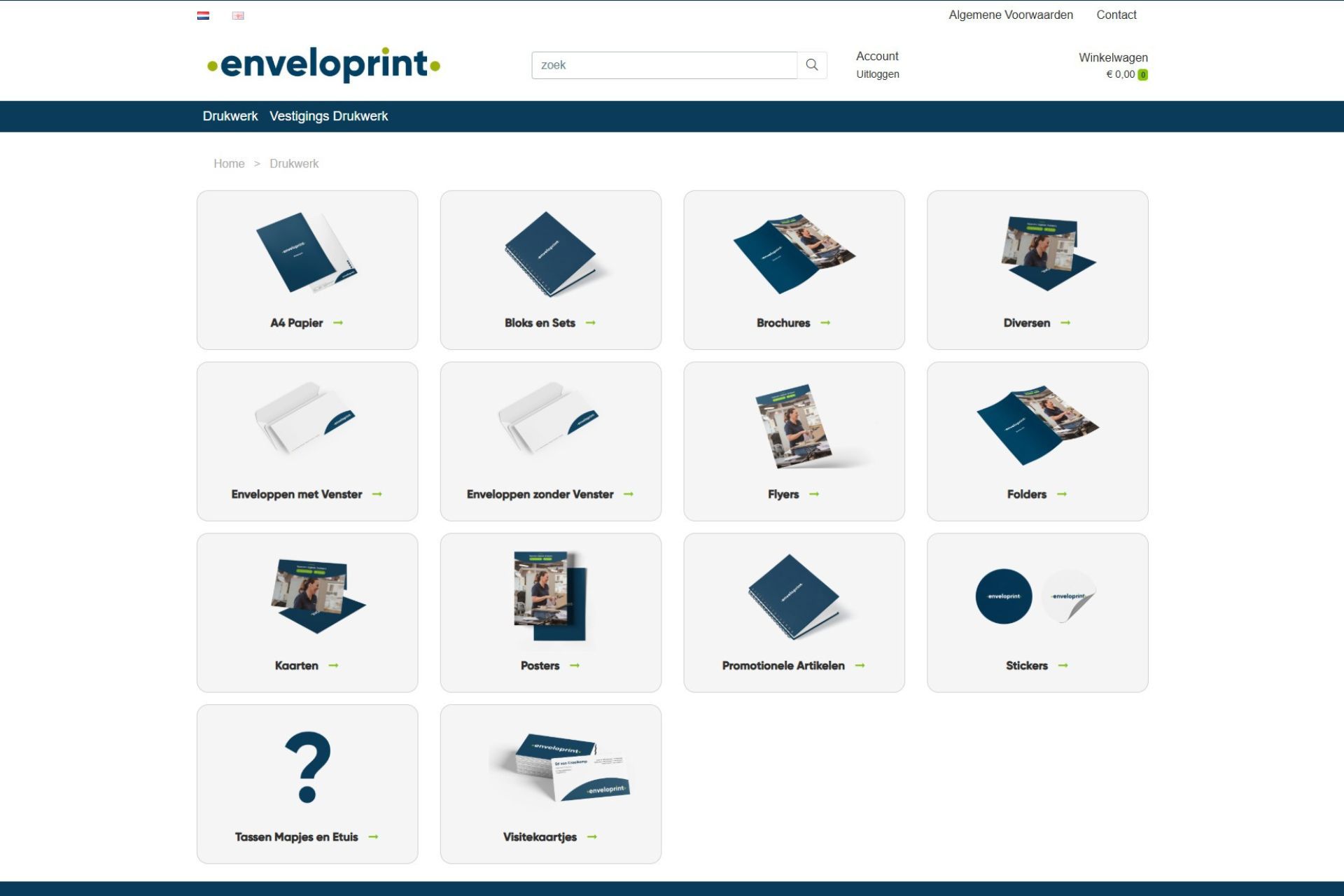Image resolution: width=1344 pixels, height=896 pixels.
Task: Open the Account link
Action: pos(876,56)
